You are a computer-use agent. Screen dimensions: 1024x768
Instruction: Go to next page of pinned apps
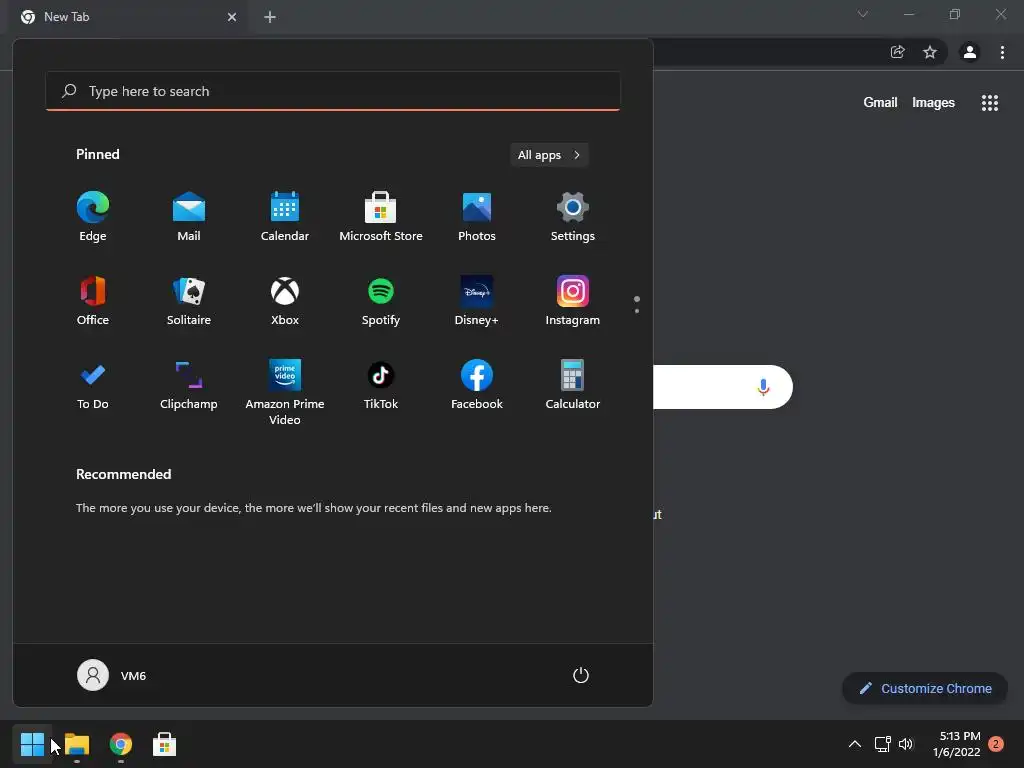coord(637,311)
